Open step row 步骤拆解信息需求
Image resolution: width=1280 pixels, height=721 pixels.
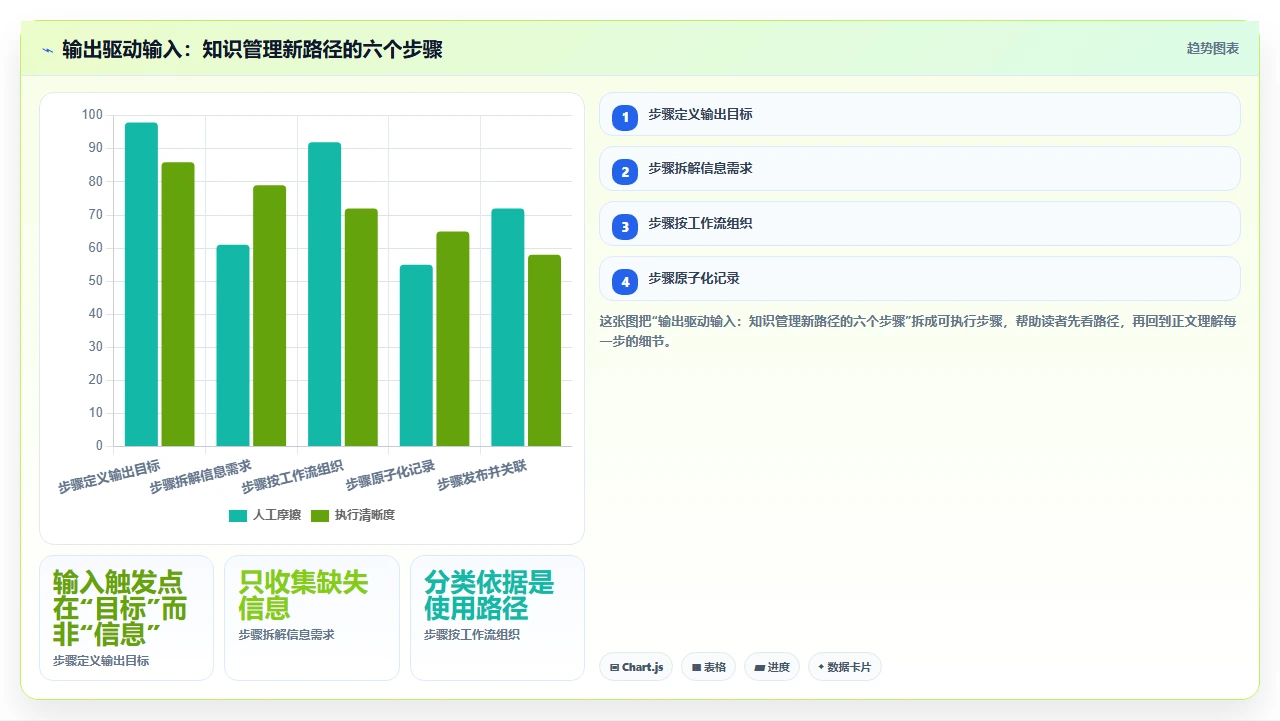click(x=919, y=169)
